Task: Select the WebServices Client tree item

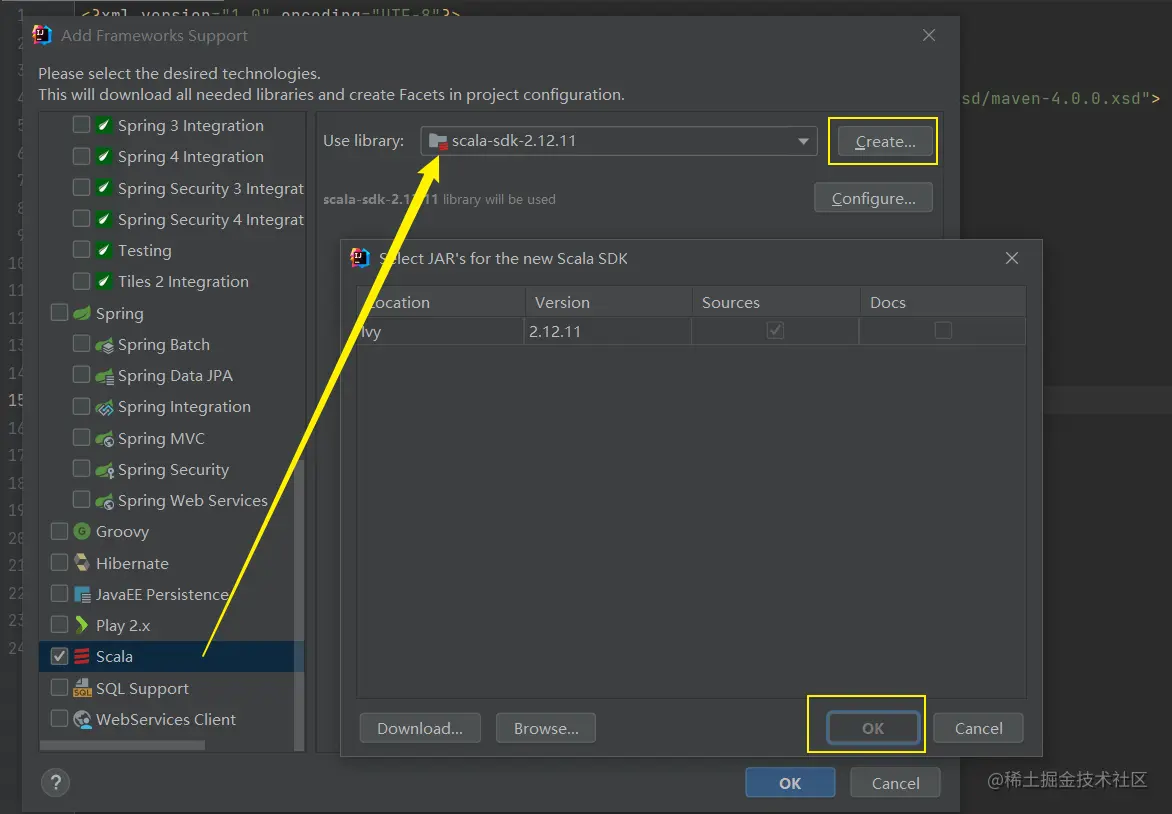Action: pos(166,719)
